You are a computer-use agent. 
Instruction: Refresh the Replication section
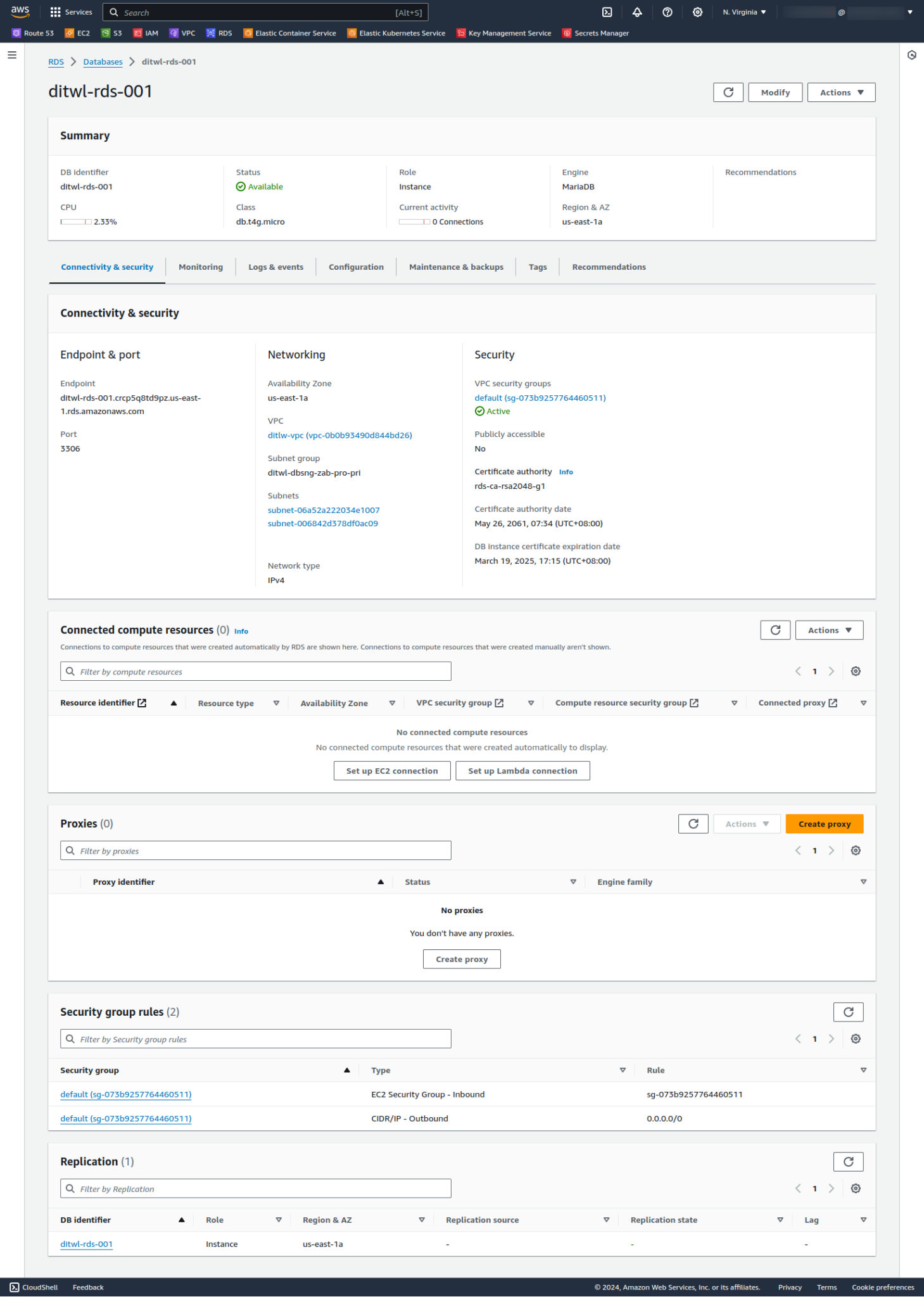[848, 1161]
